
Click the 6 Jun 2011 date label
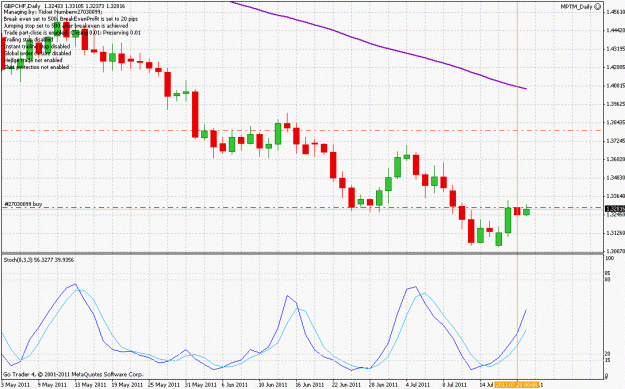tap(236, 385)
